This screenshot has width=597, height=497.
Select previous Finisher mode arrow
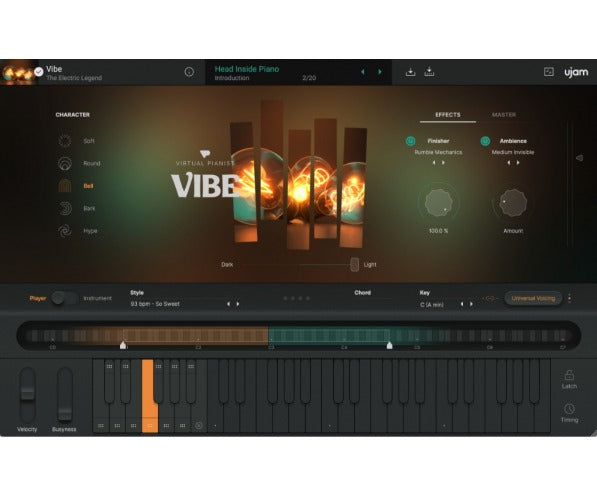tap(434, 163)
